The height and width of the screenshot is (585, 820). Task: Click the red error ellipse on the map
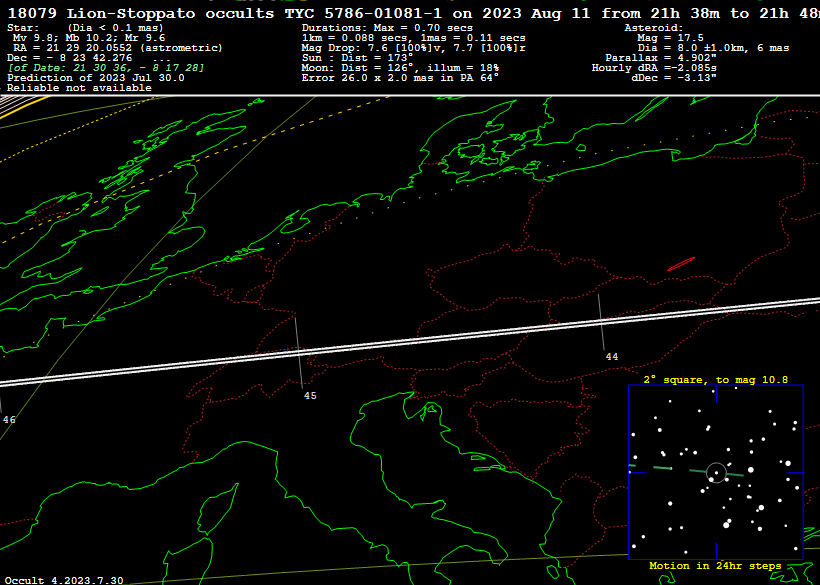(681, 264)
